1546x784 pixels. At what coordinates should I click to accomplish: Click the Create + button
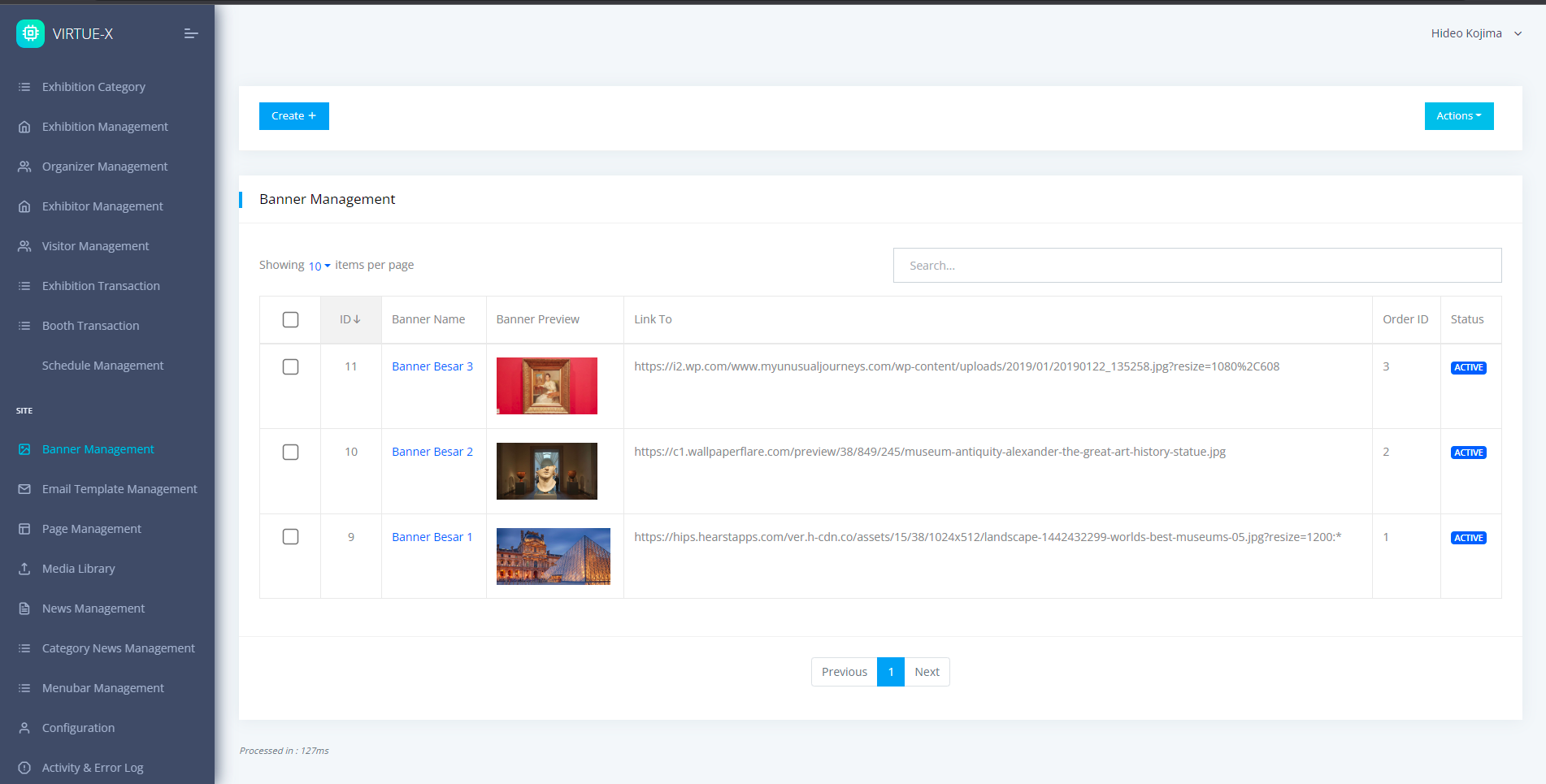point(293,116)
